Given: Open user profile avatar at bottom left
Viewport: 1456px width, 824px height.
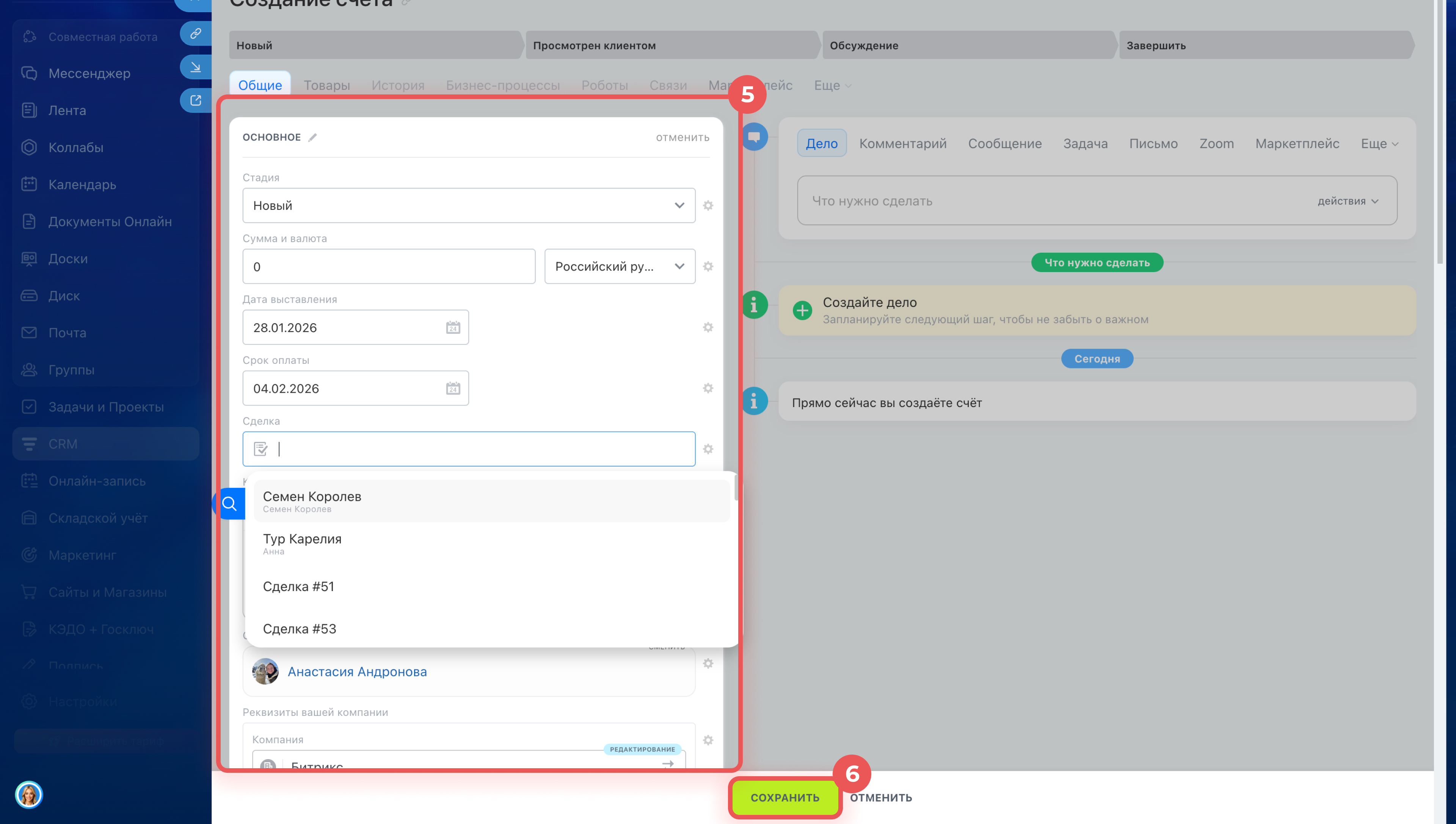Looking at the screenshot, I should coord(29,794).
